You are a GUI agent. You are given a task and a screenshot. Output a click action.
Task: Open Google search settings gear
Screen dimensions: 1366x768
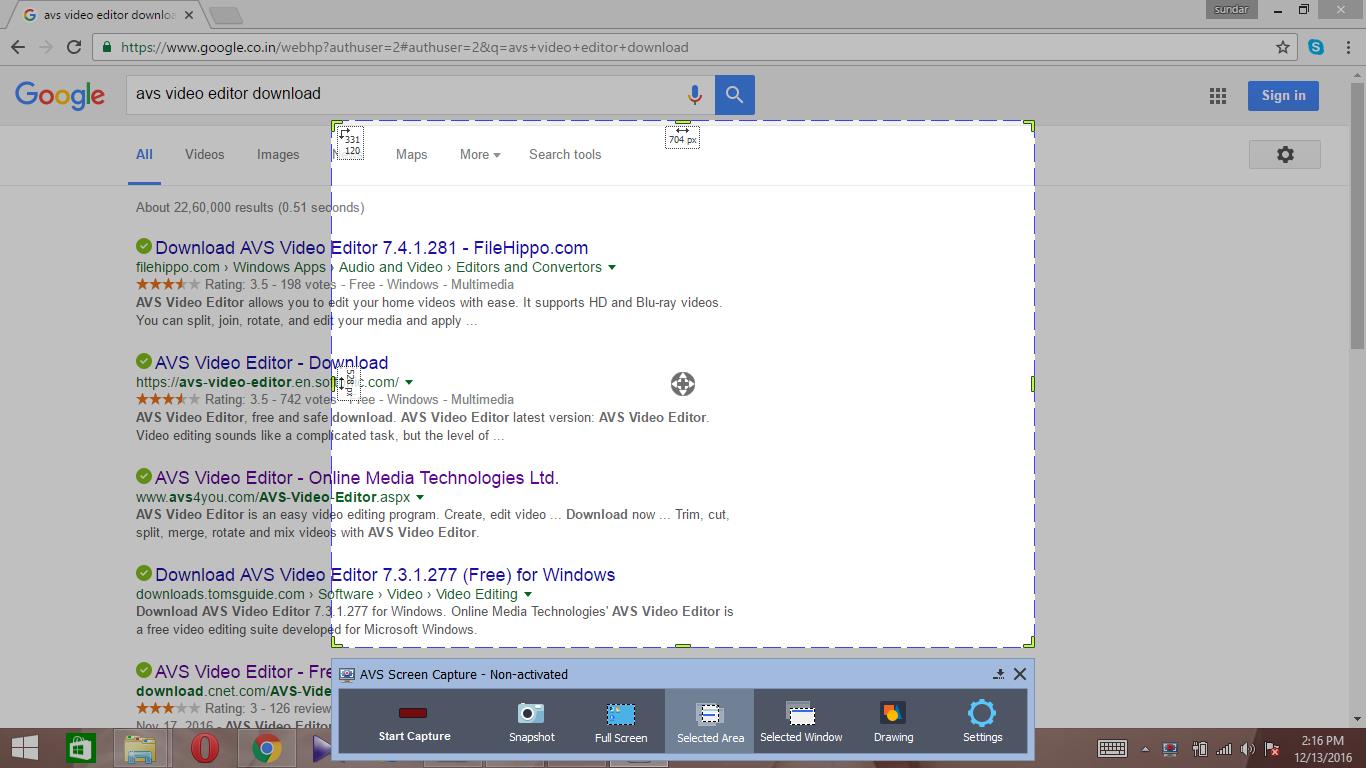(x=1285, y=154)
